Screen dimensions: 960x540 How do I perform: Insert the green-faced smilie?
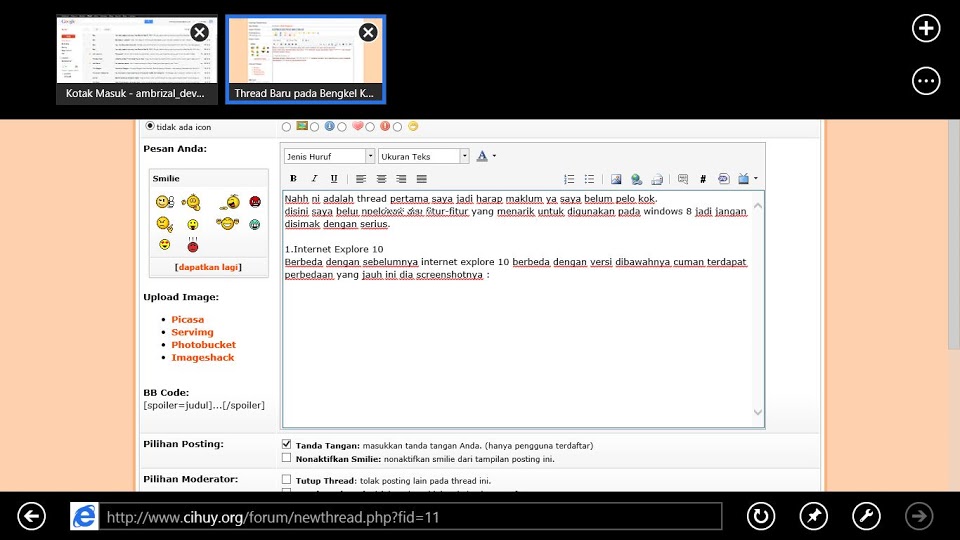(255, 224)
